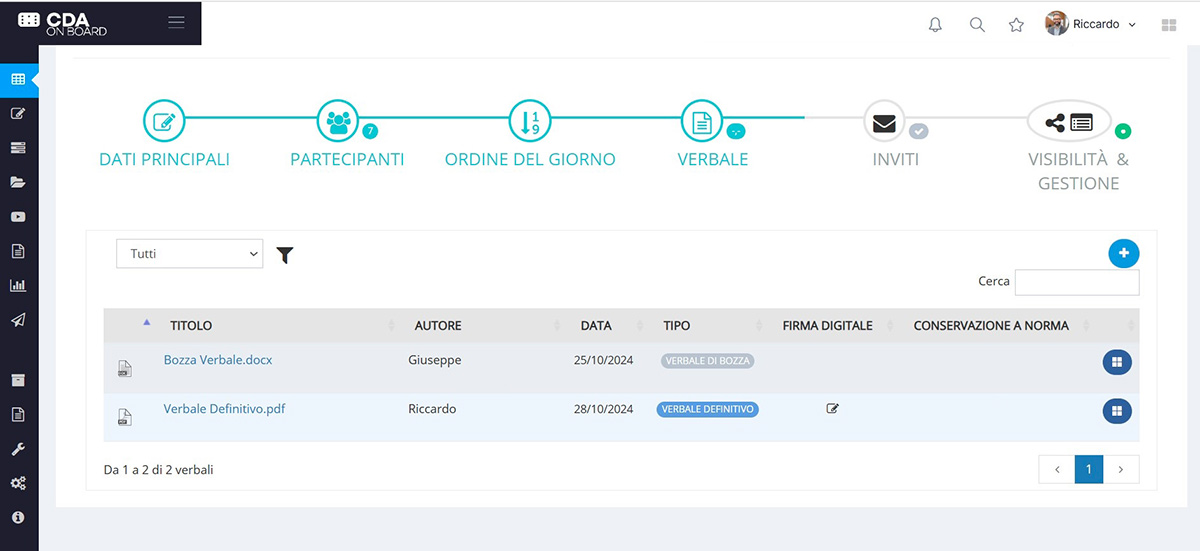1200x551 pixels.
Task: Open the edit pencil icon in sidebar
Action: pyautogui.click(x=18, y=113)
